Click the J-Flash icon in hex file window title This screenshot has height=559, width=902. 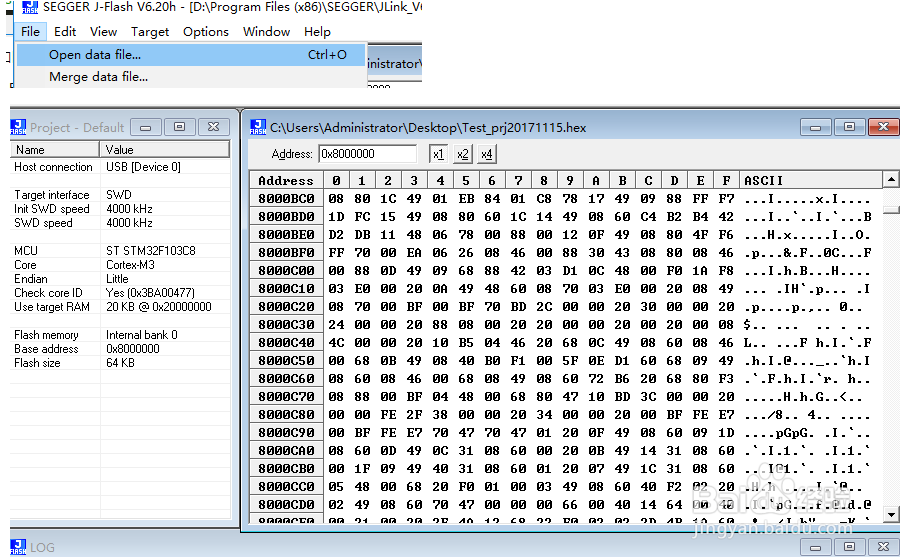[258, 127]
